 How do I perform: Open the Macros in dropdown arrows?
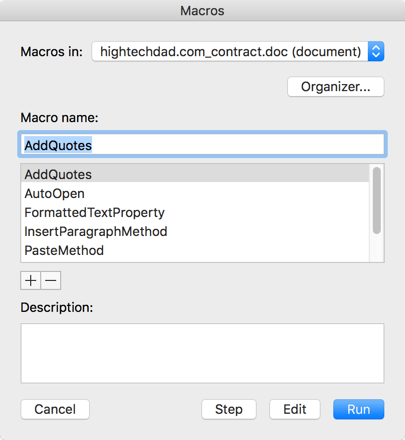pyautogui.click(x=376, y=51)
